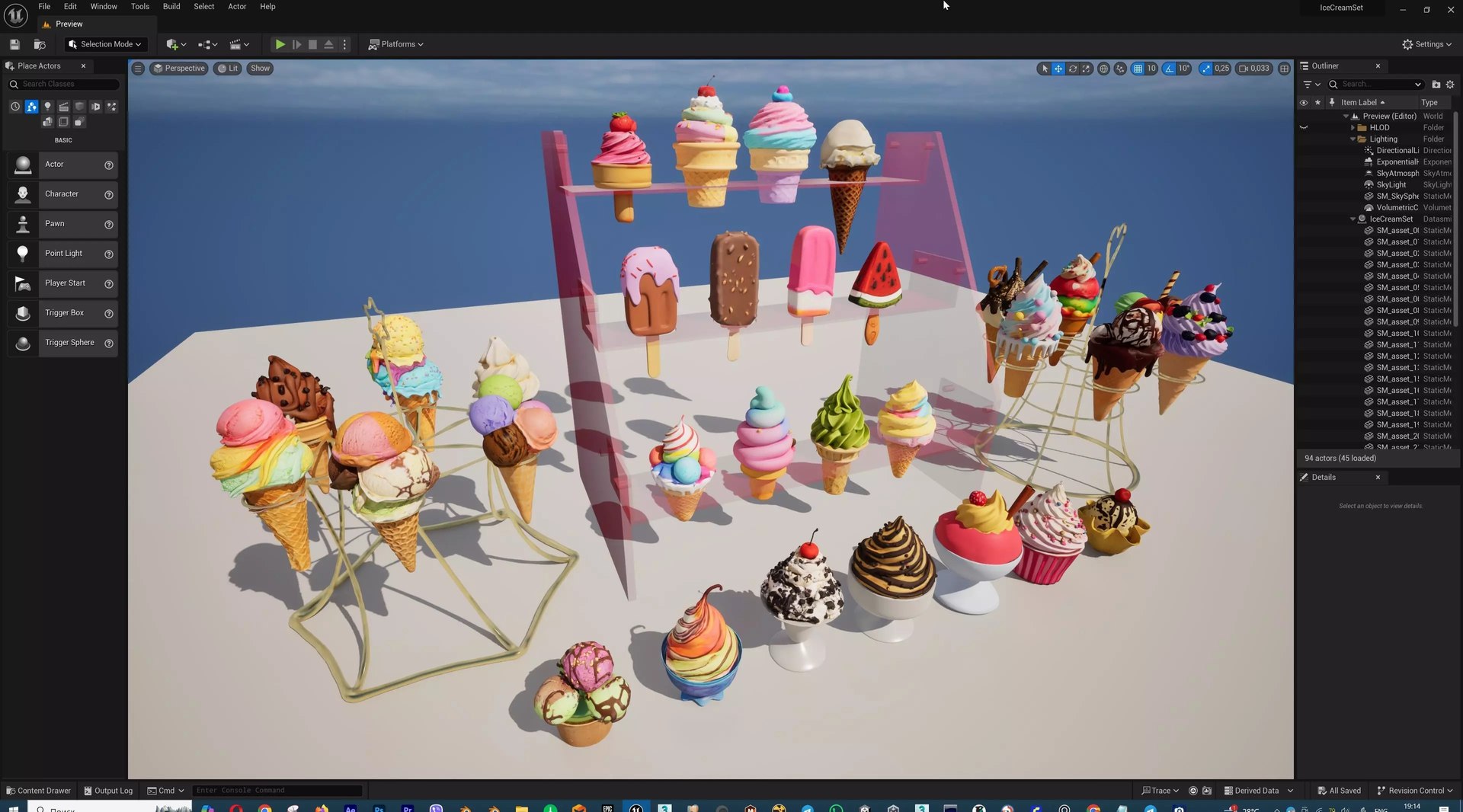Screen dimensions: 1463x812
Task: Click the Show flags button
Action: (x=260, y=69)
